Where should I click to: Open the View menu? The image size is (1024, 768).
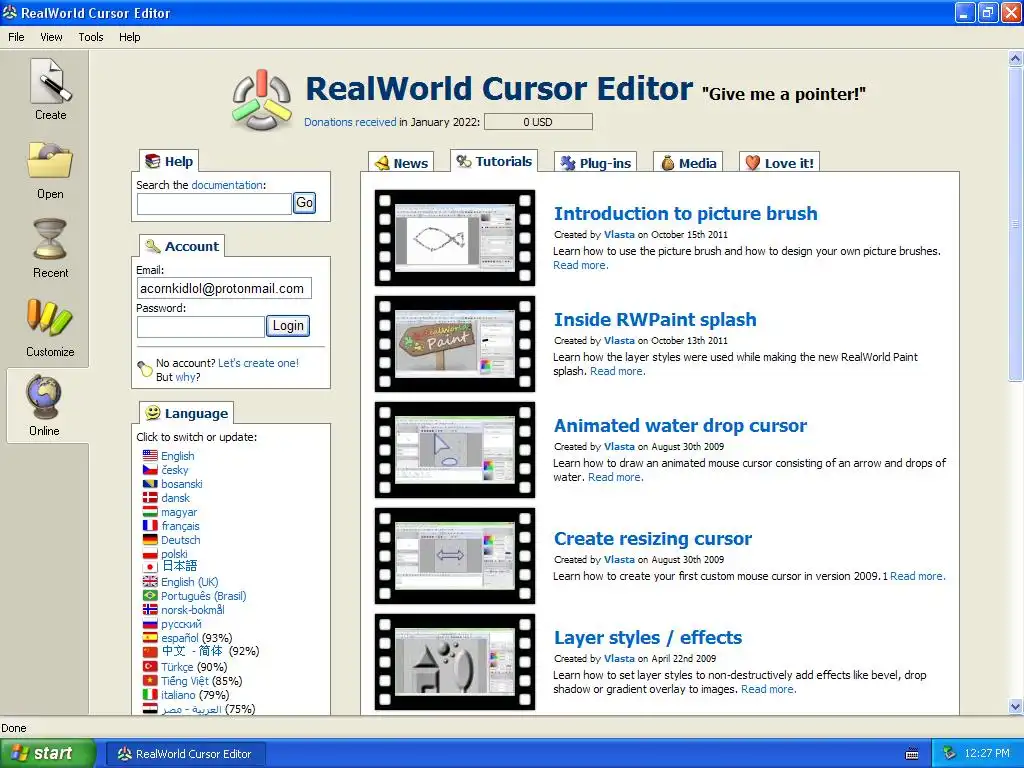point(51,37)
